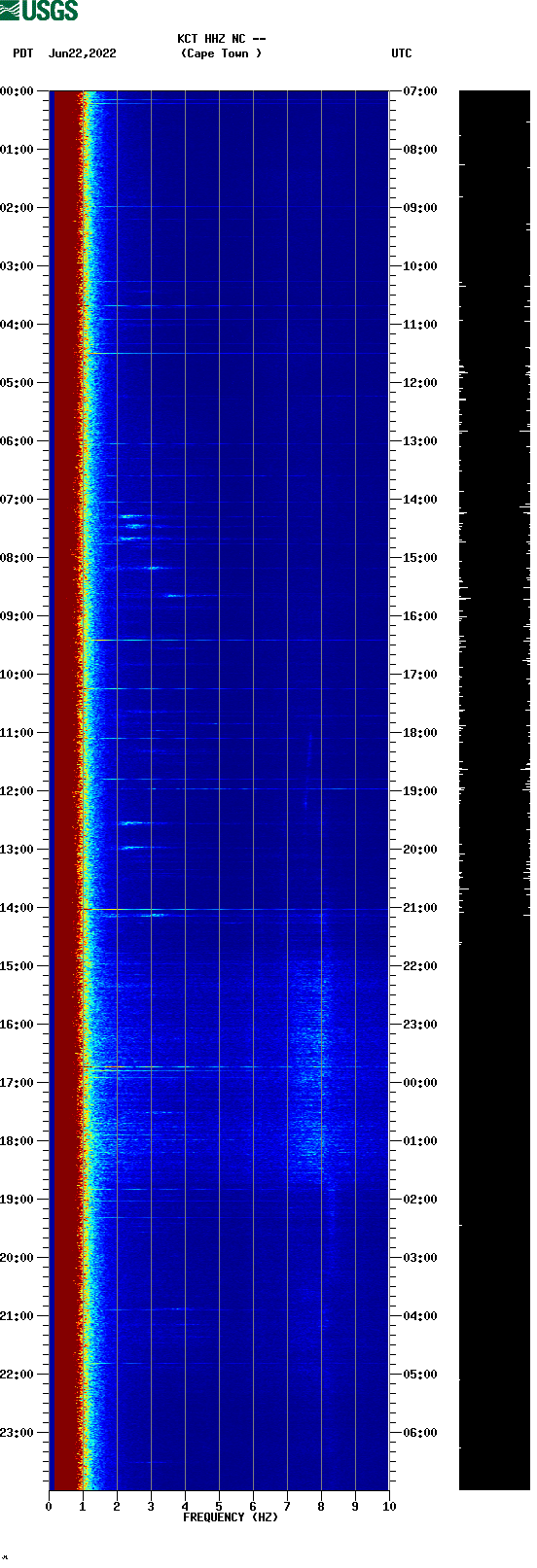Click the 03:00 PDT time tick
The height and width of the screenshot is (1568, 537).
tap(18, 266)
